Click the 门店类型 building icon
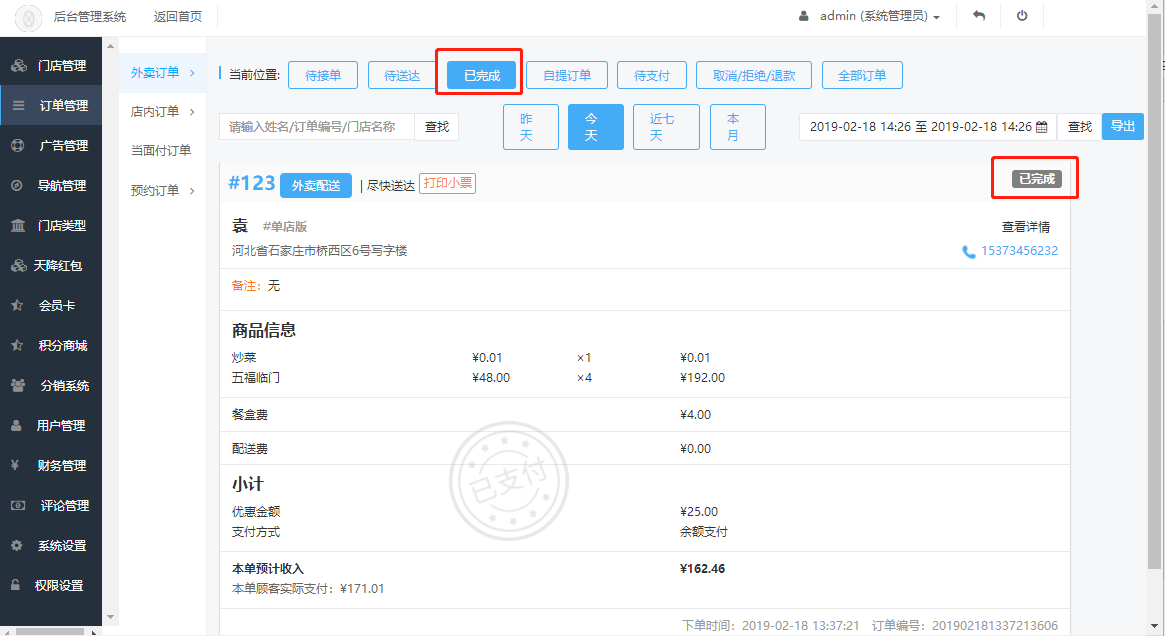Image resolution: width=1165 pixels, height=636 pixels. coord(18,225)
